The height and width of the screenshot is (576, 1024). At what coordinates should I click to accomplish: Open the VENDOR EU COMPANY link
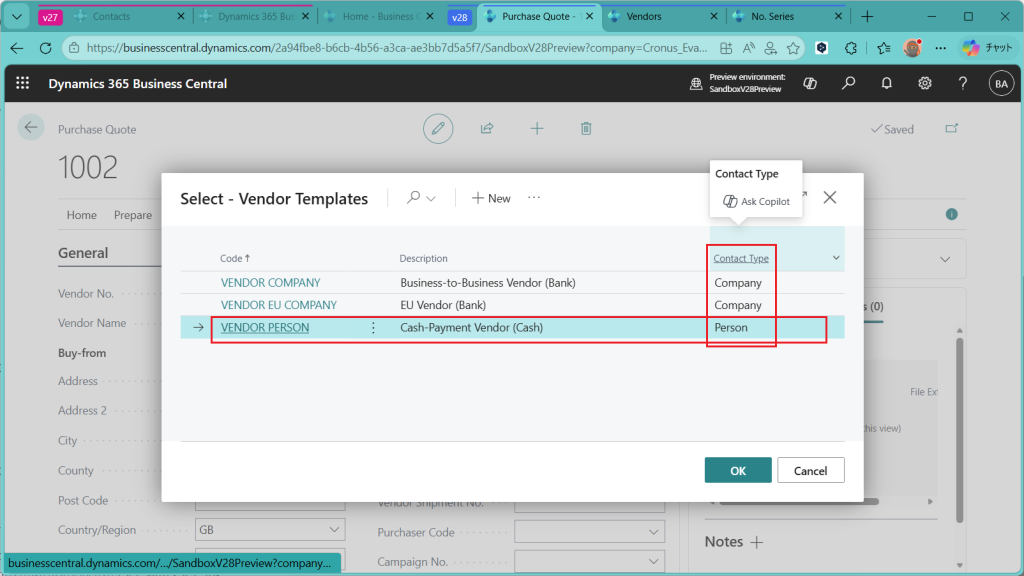coord(278,305)
